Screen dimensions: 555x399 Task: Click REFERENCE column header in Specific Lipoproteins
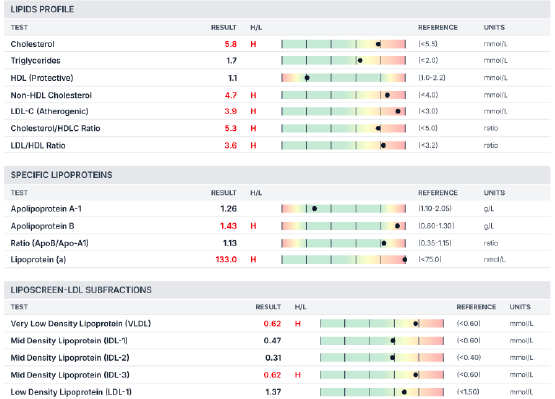(438, 193)
